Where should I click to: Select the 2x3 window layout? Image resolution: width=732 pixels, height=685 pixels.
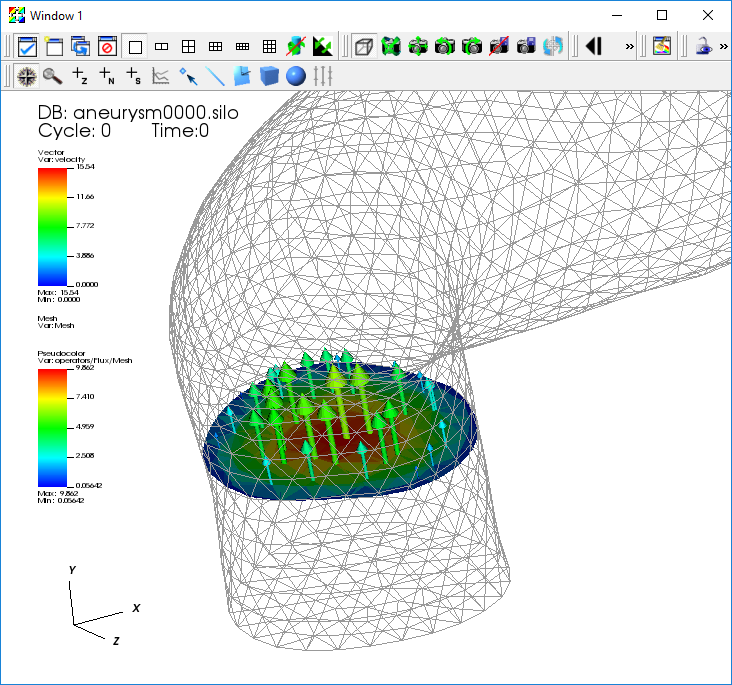click(215, 47)
